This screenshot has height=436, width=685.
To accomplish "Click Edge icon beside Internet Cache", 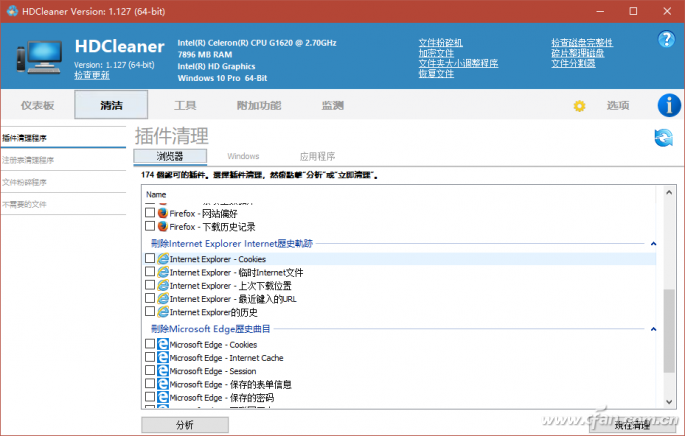I will pyautogui.click(x=163, y=357).
